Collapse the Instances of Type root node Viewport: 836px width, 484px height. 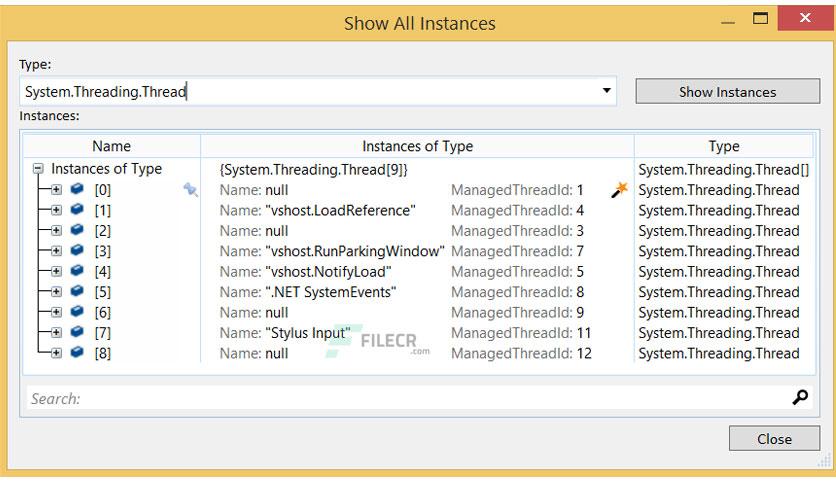[38, 169]
